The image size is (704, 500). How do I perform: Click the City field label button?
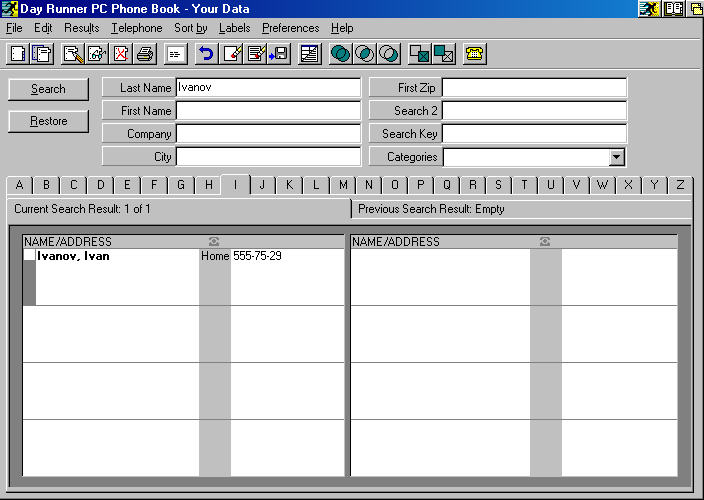click(139, 157)
